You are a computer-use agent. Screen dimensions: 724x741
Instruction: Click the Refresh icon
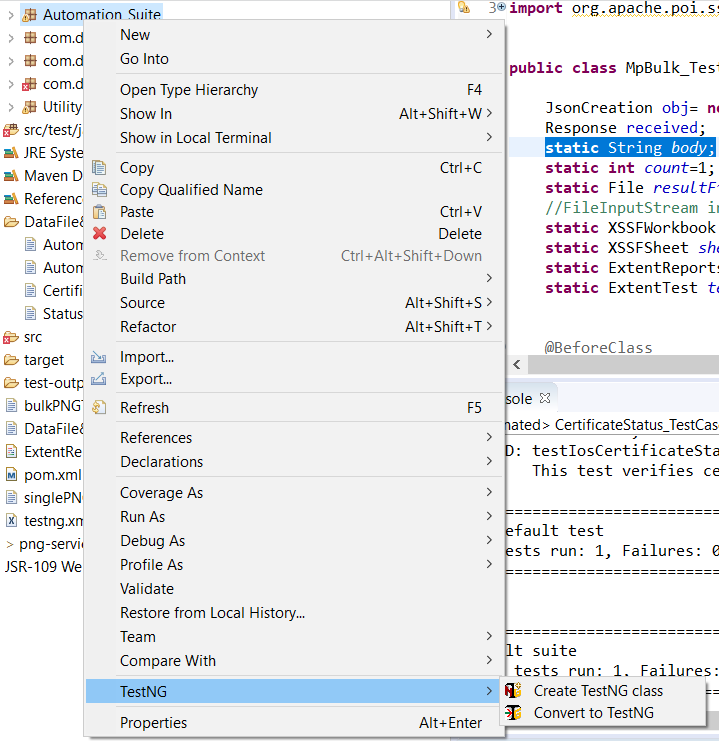tap(99, 407)
